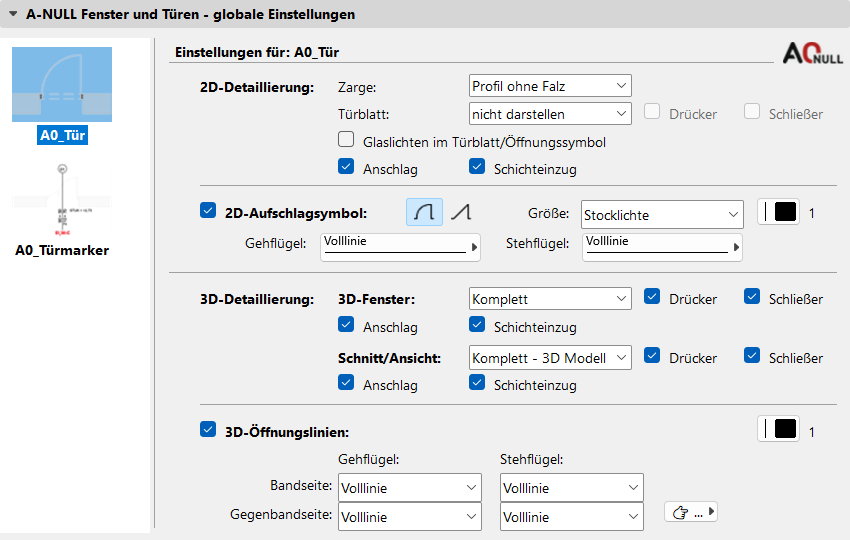Open the Schnitt/Ansicht detail dropdown
This screenshot has width=850, height=540.
pyautogui.click(x=550, y=357)
